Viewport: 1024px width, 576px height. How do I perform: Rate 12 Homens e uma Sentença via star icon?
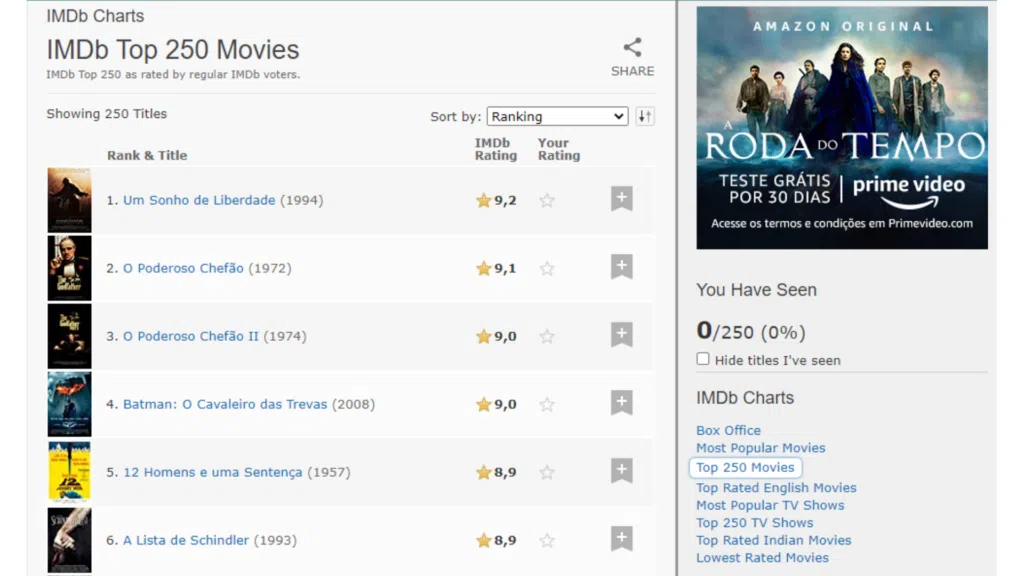[x=547, y=472]
